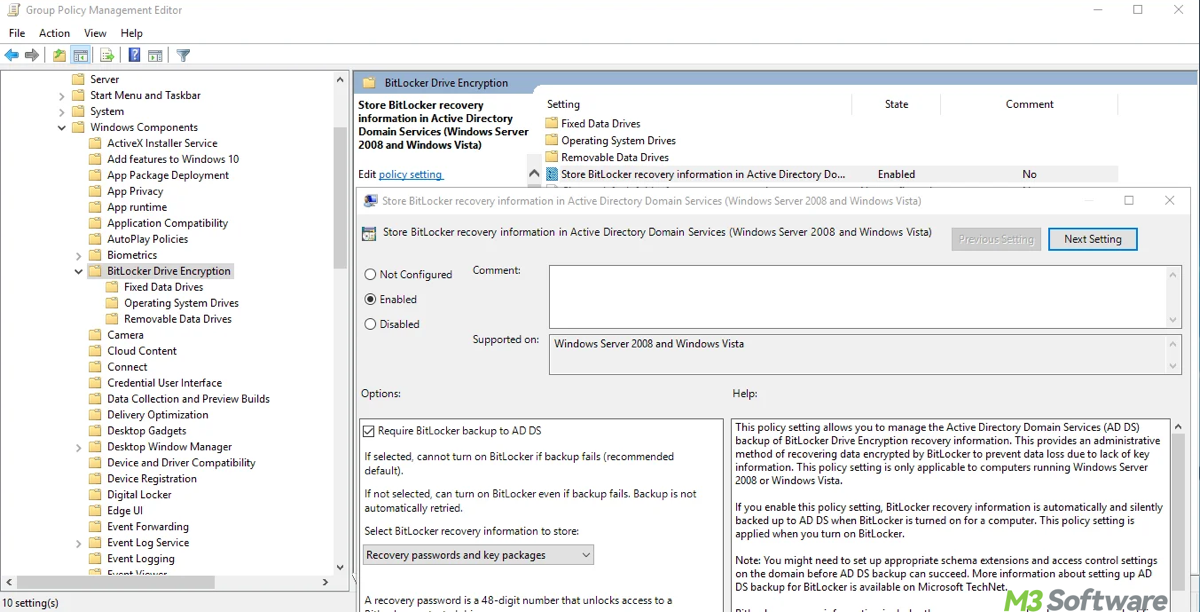Click the Up one level folder icon
The width and height of the screenshot is (1200, 612).
pos(59,56)
